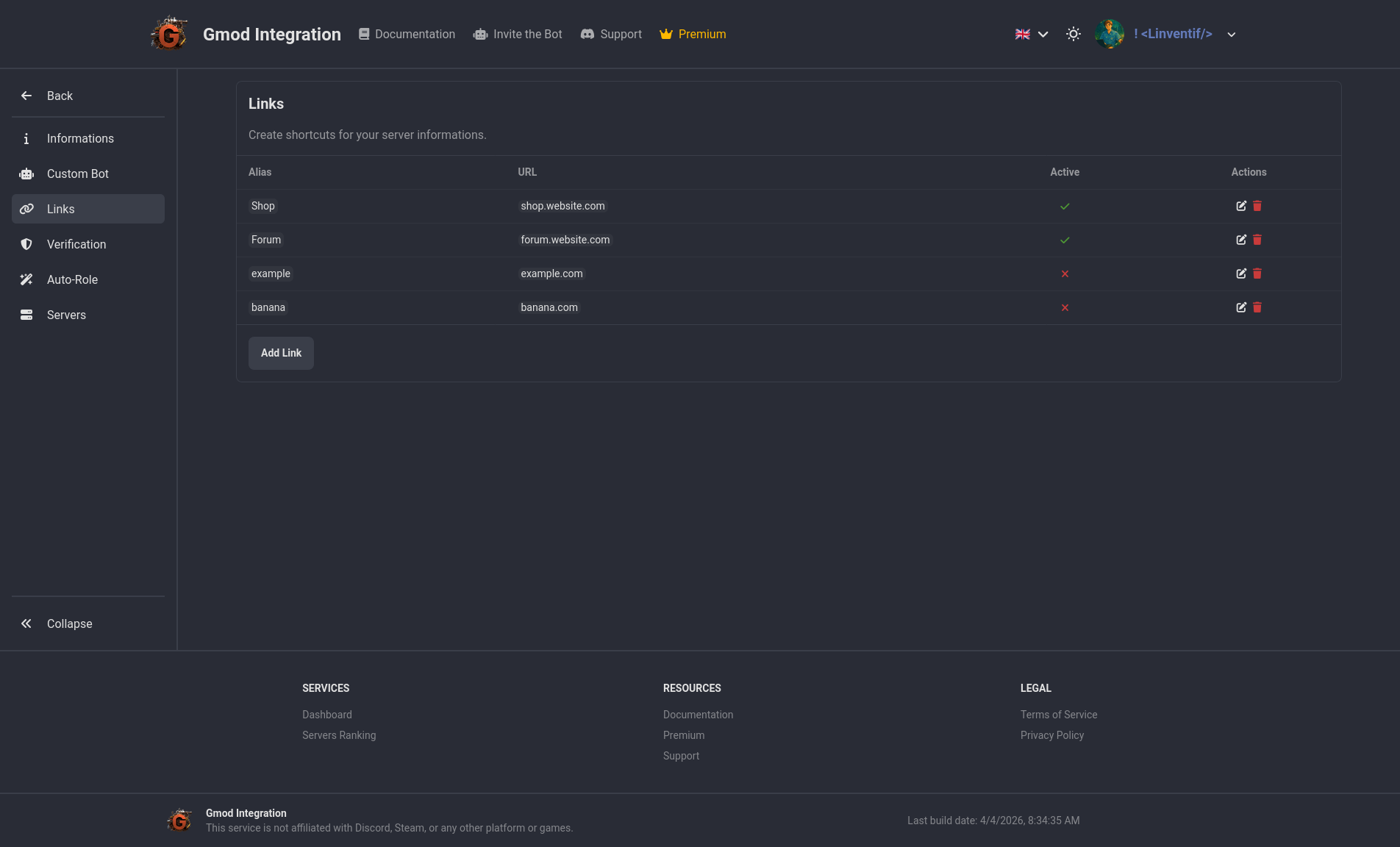Open the language flag dropdown
Image resolution: width=1400 pixels, height=847 pixels.
click(1032, 34)
